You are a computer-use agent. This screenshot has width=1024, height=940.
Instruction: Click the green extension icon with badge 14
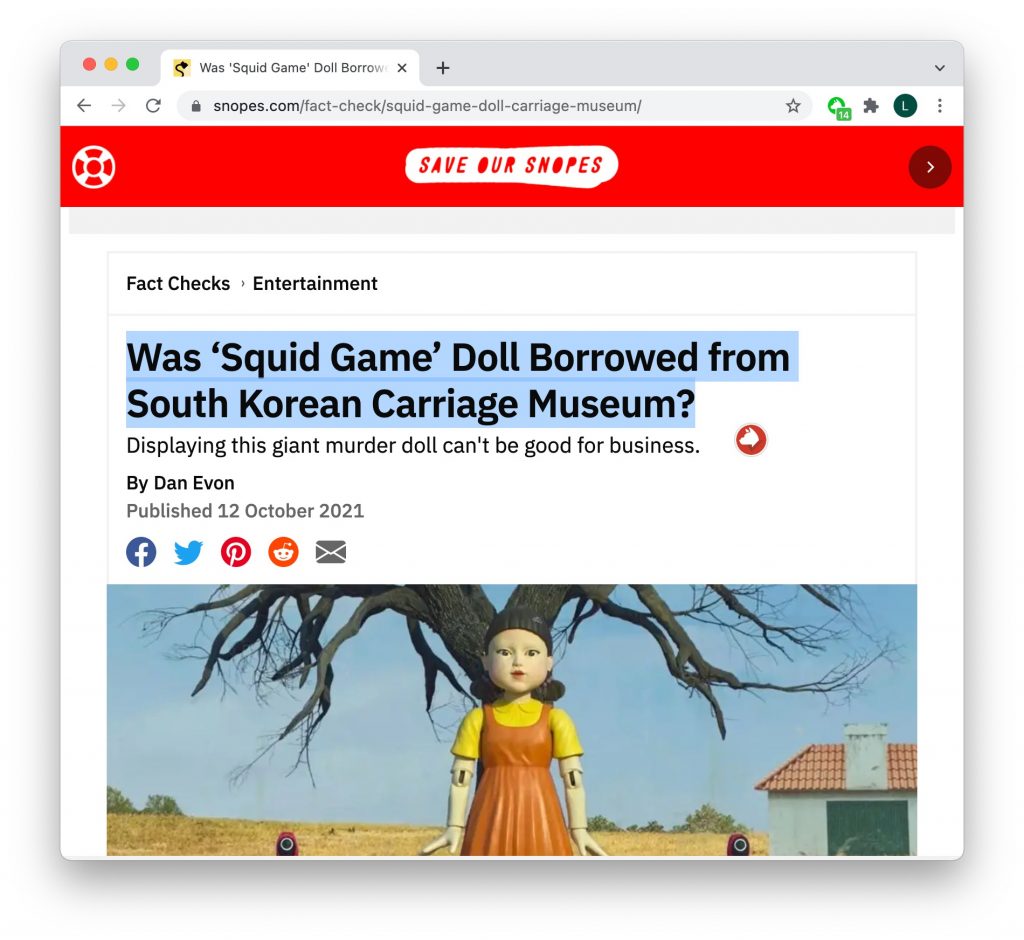click(x=838, y=107)
